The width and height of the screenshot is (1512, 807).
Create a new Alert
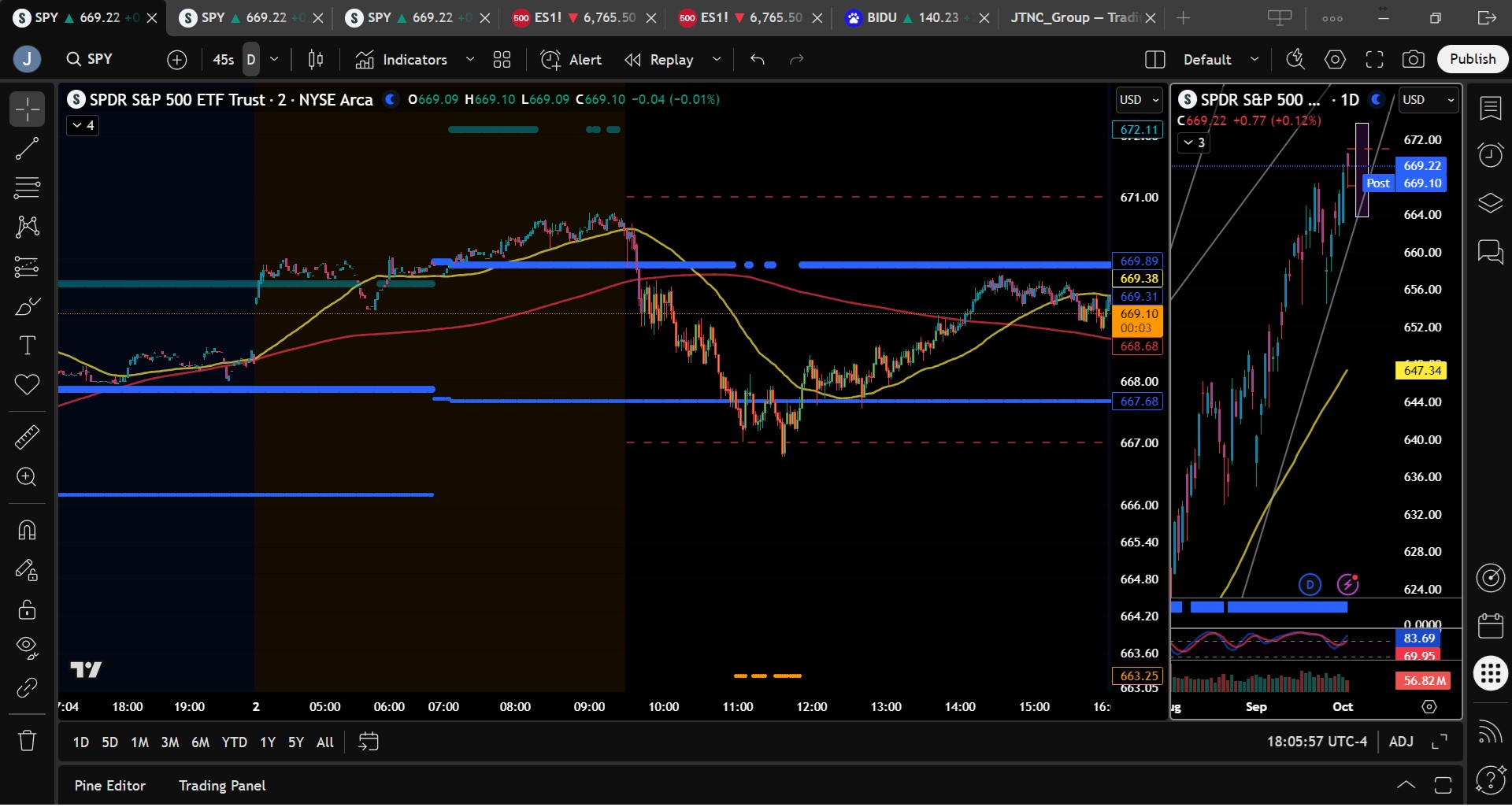571,59
